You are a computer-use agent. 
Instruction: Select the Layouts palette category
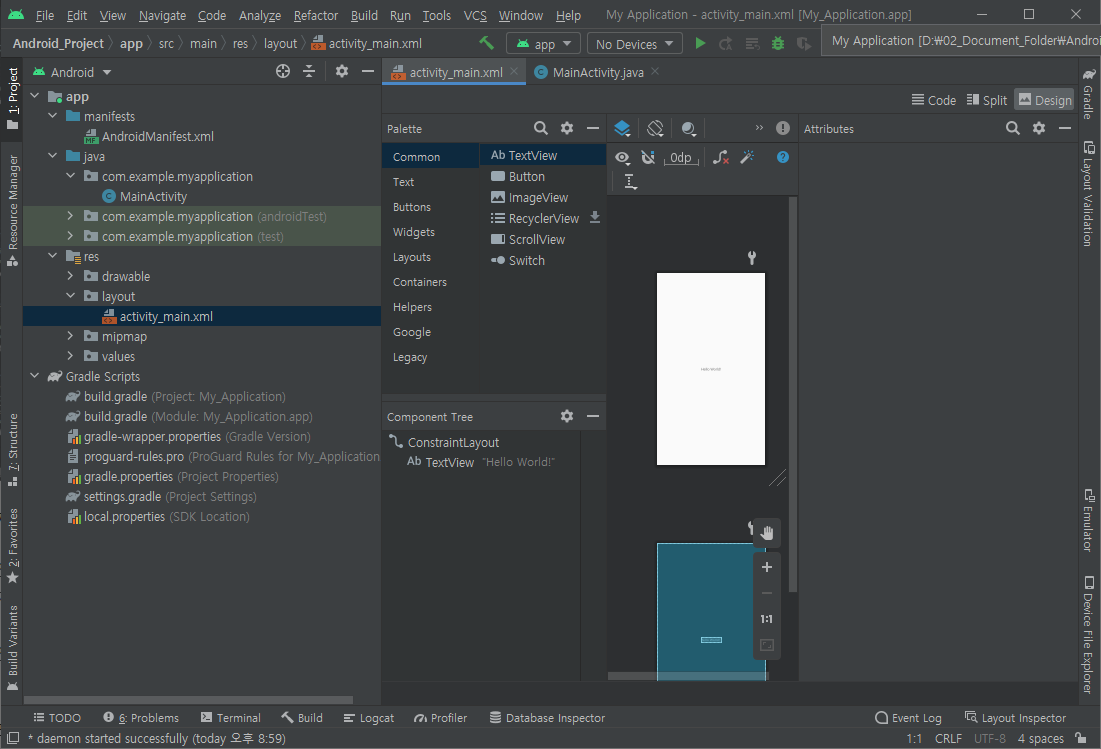click(411, 257)
